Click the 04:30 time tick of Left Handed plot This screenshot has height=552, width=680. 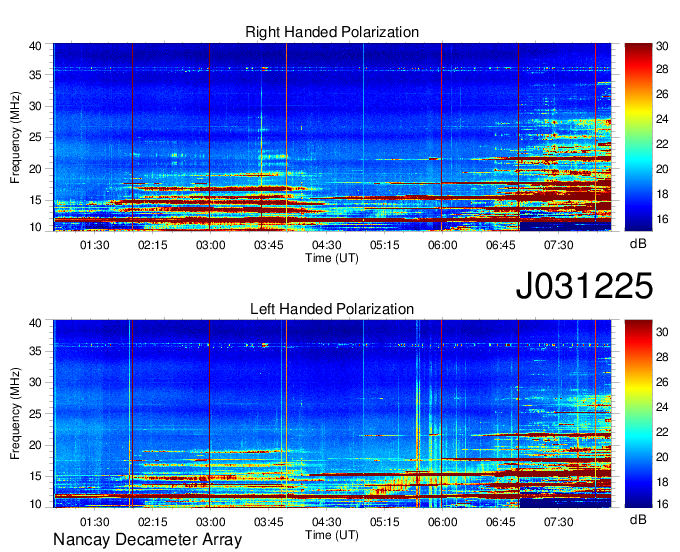pos(327,522)
